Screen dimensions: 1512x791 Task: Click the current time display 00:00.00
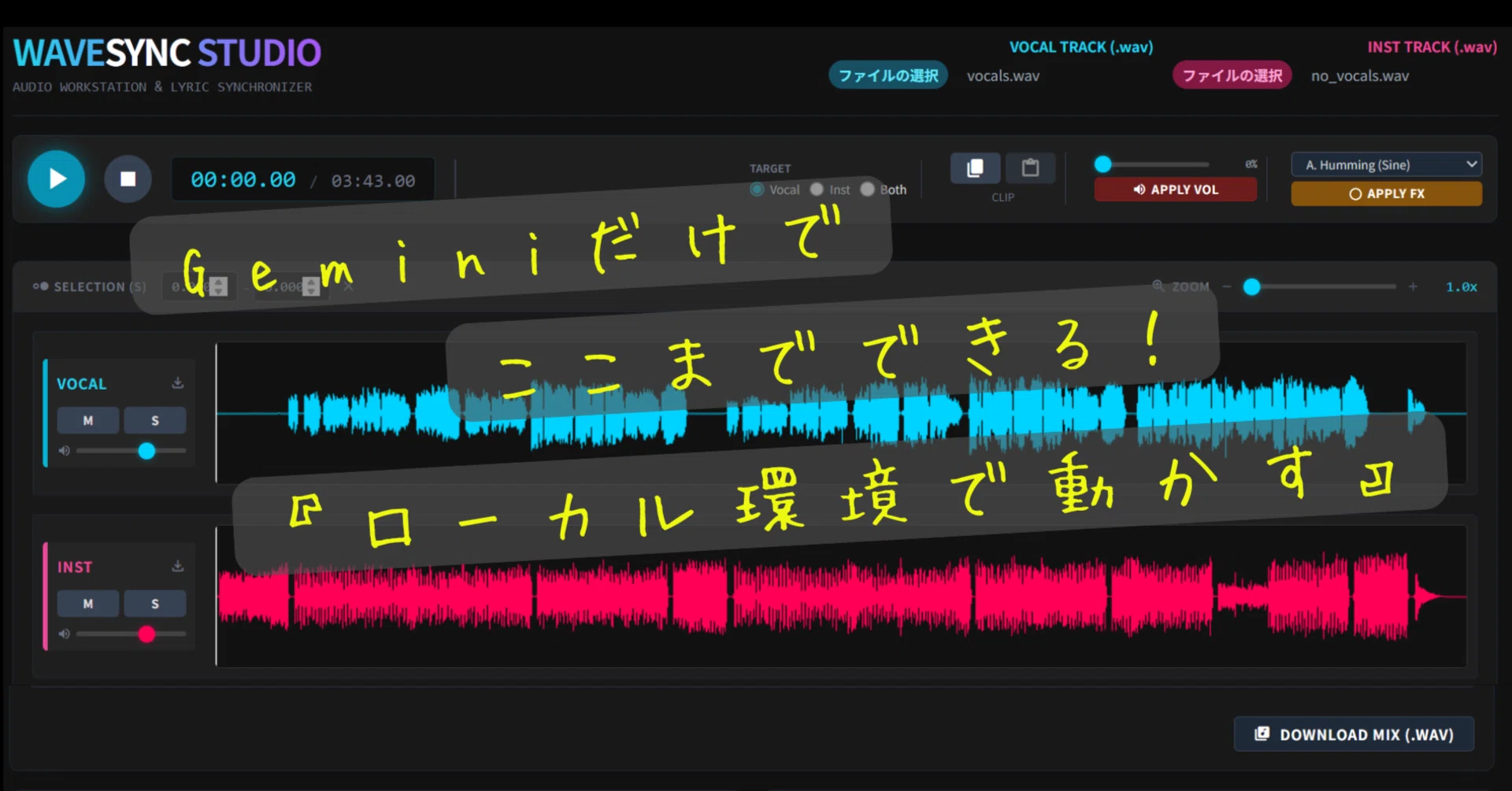click(x=243, y=180)
